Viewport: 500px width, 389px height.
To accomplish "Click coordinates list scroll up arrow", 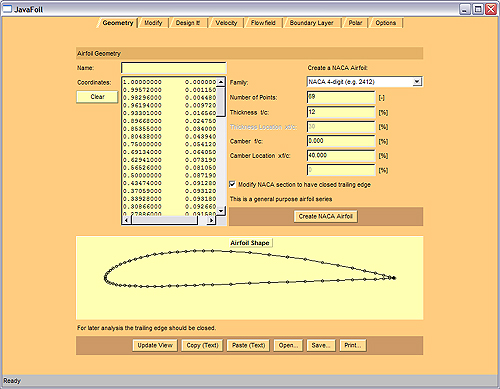I will click(x=221, y=82).
